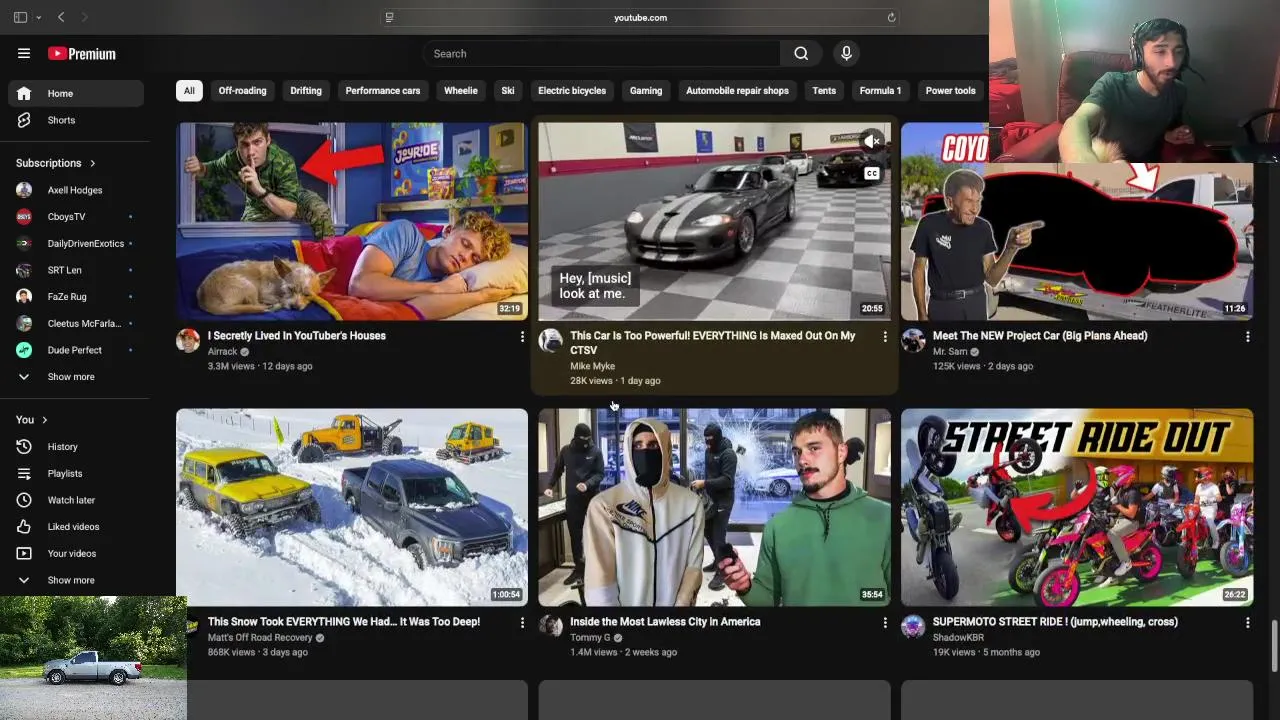
Task: Open Liked videos in the sidebar
Action: pyautogui.click(x=76, y=527)
